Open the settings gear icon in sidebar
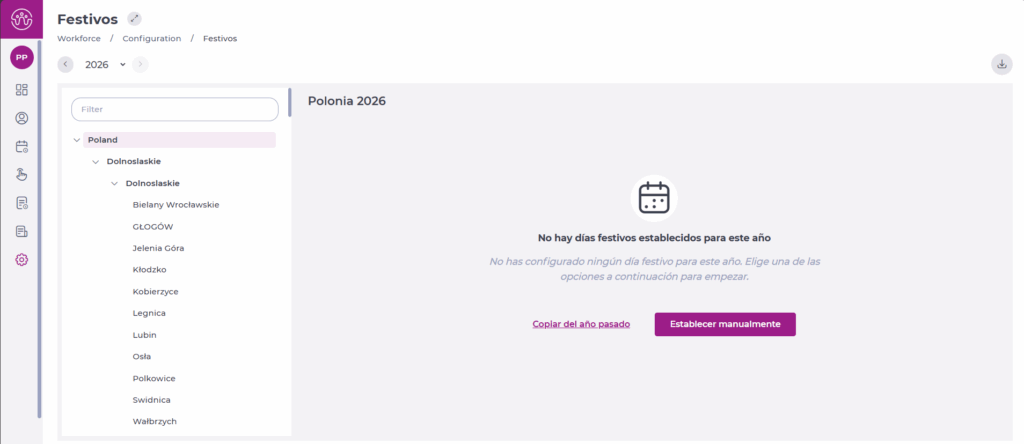The height and width of the screenshot is (444, 1024). (x=22, y=260)
